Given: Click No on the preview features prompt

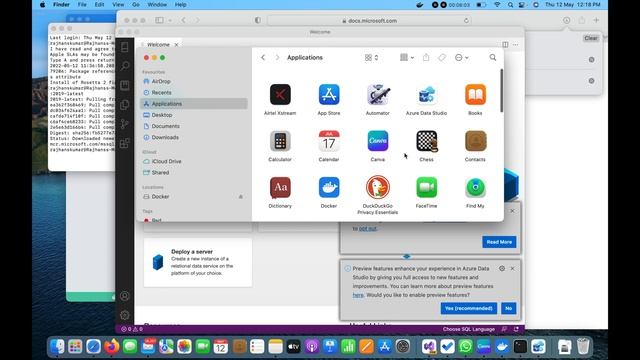Looking at the screenshot, I should tap(509, 308).
